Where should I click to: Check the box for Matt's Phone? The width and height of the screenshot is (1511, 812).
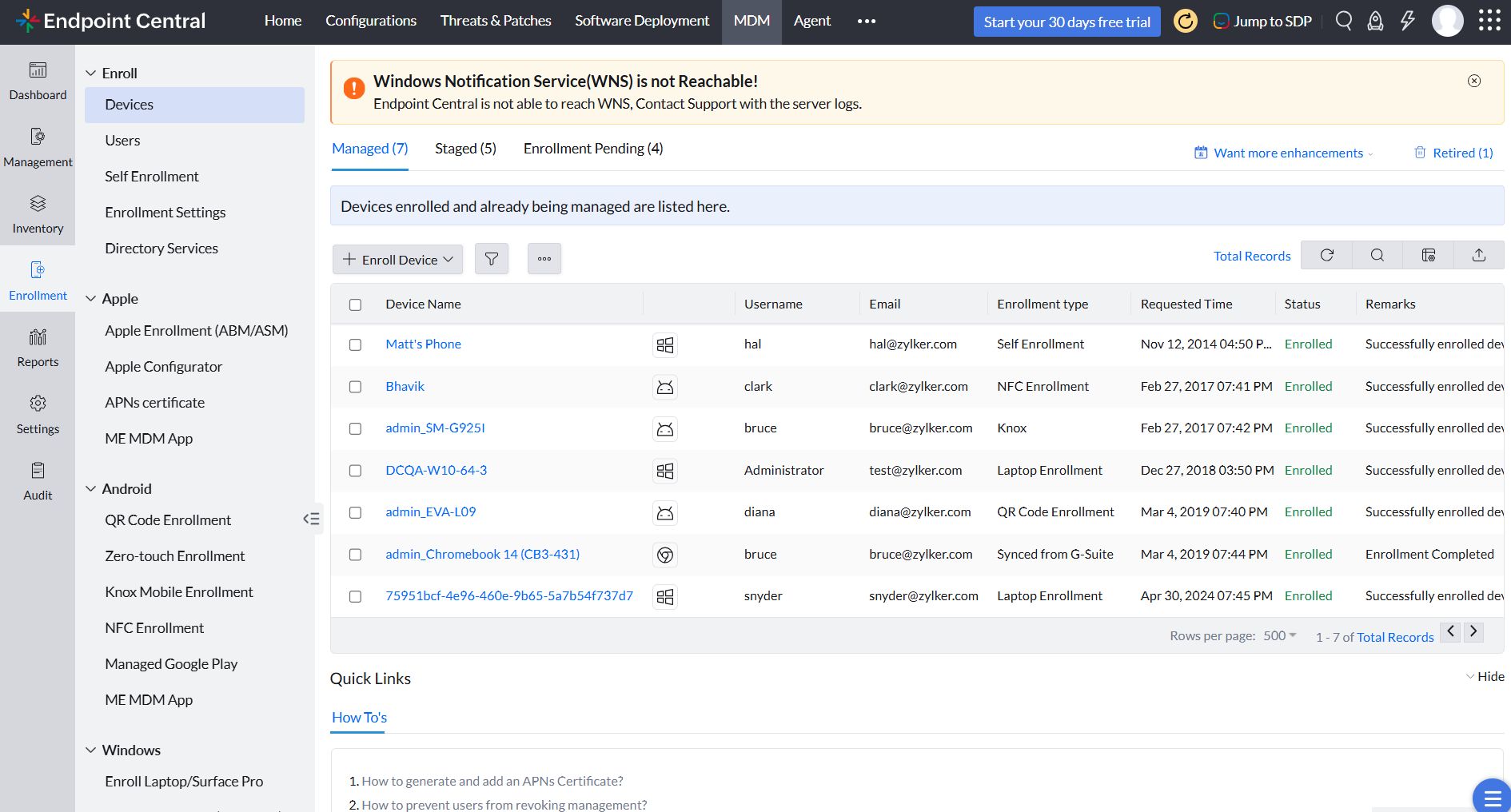[x=355, y=344]
